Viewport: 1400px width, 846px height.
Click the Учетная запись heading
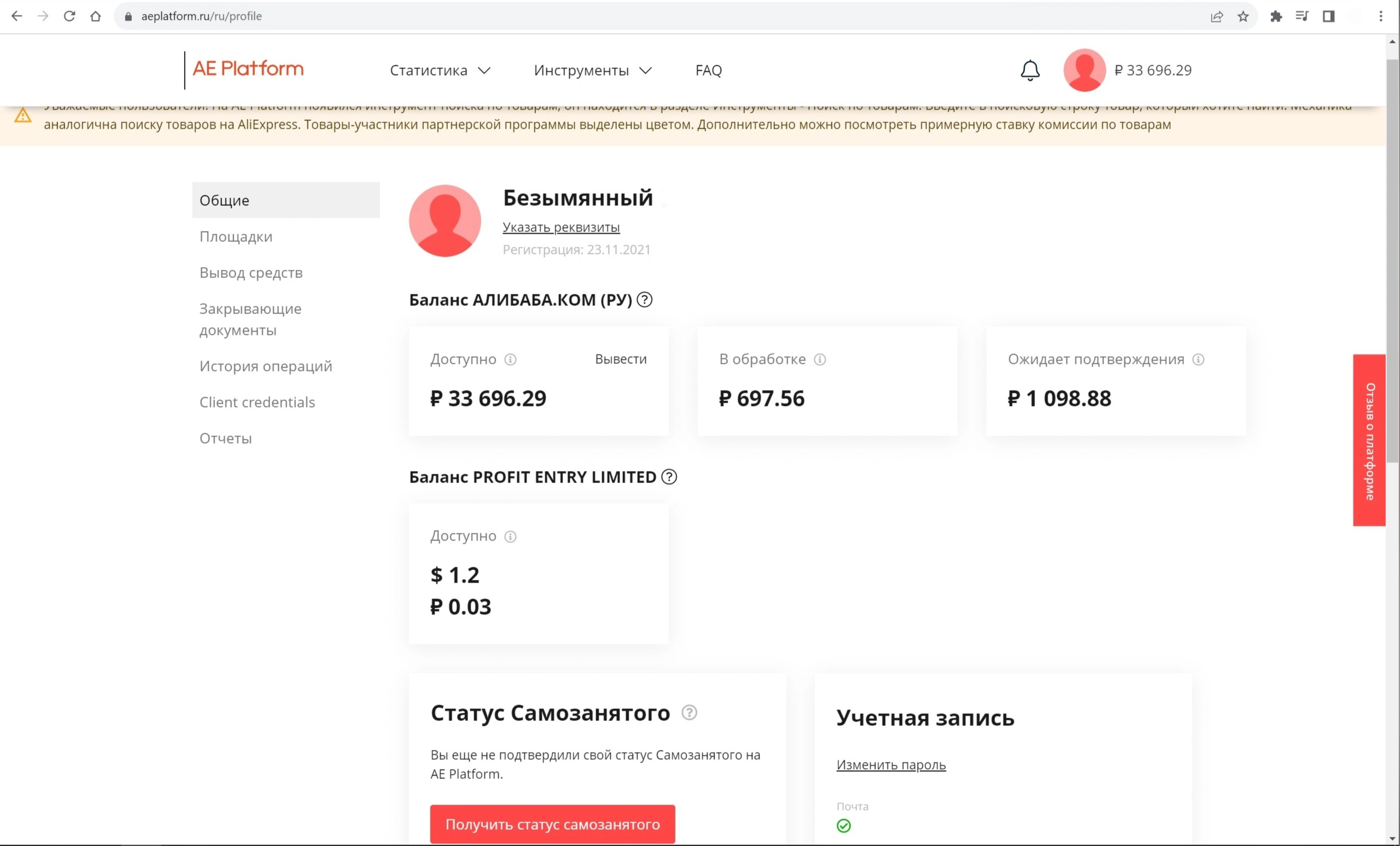pos(925,717)
